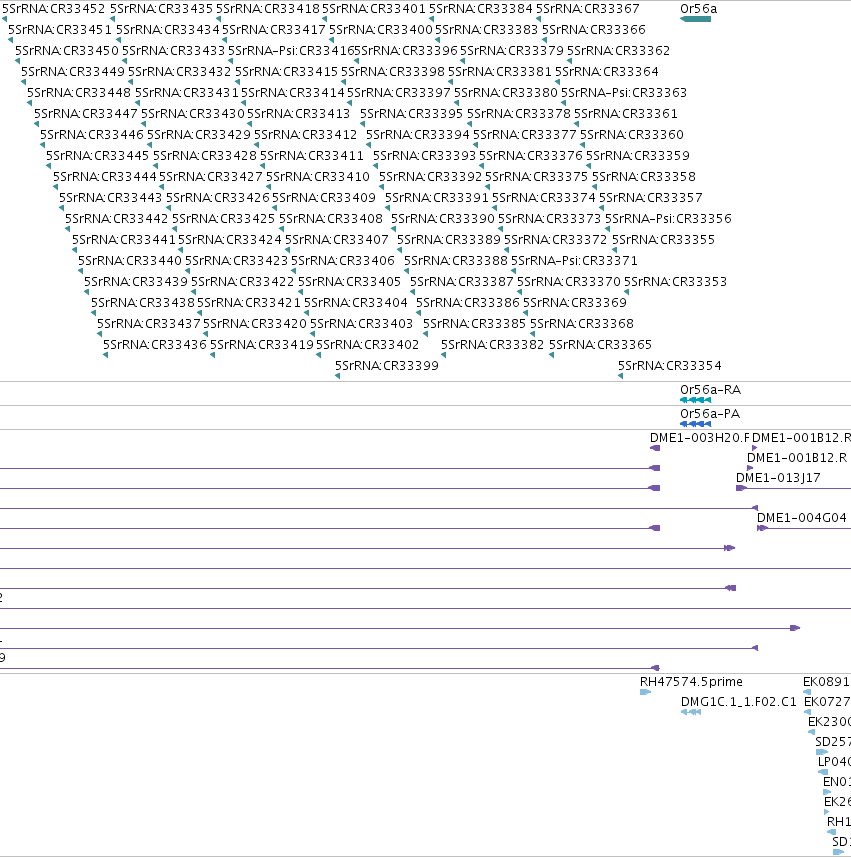
Task: Open the Or56a-RA transcript label
Action: point(711,390)
